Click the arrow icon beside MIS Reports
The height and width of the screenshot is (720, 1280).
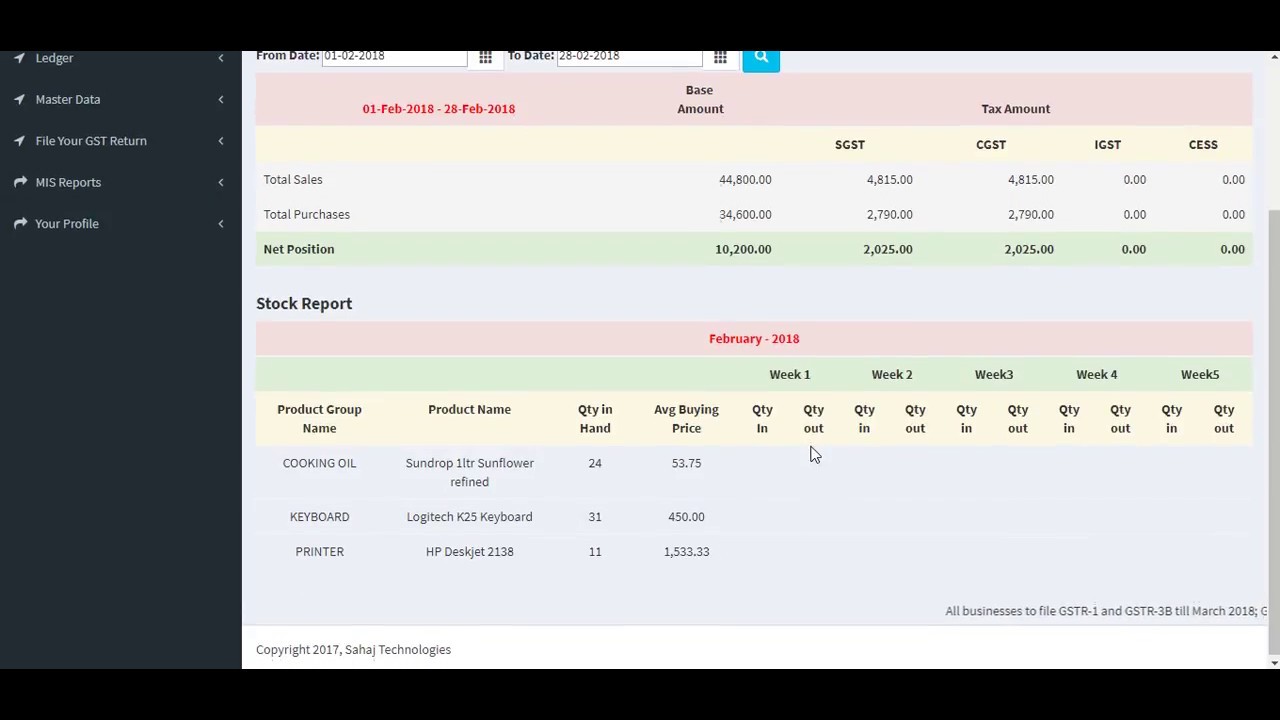coord(19,182)
